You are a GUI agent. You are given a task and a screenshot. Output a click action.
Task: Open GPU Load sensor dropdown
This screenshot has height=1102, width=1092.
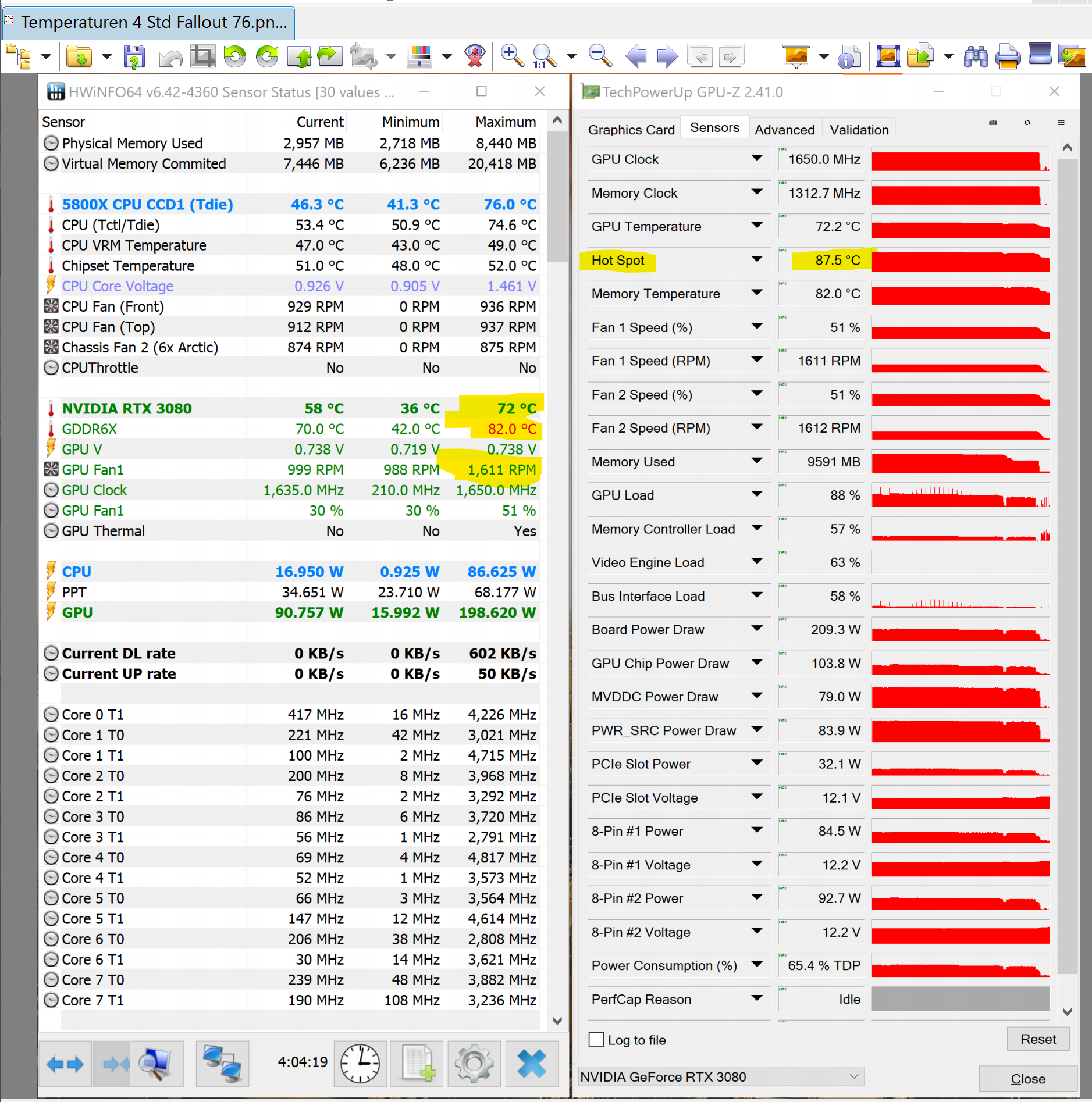pyautogui.click(x=757, y=495)
